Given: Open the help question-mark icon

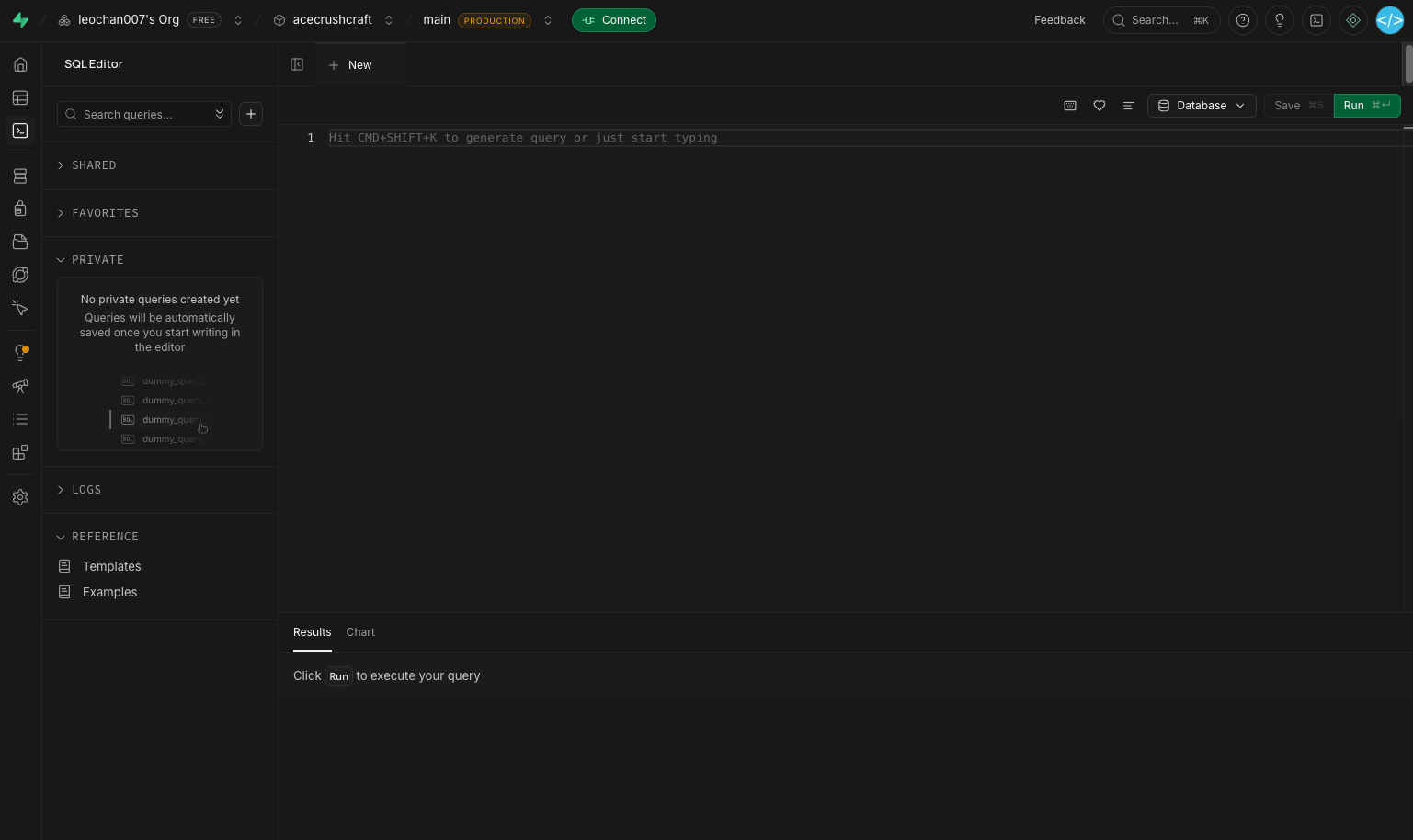Looking at the screenshot, I should (1243, 20).
